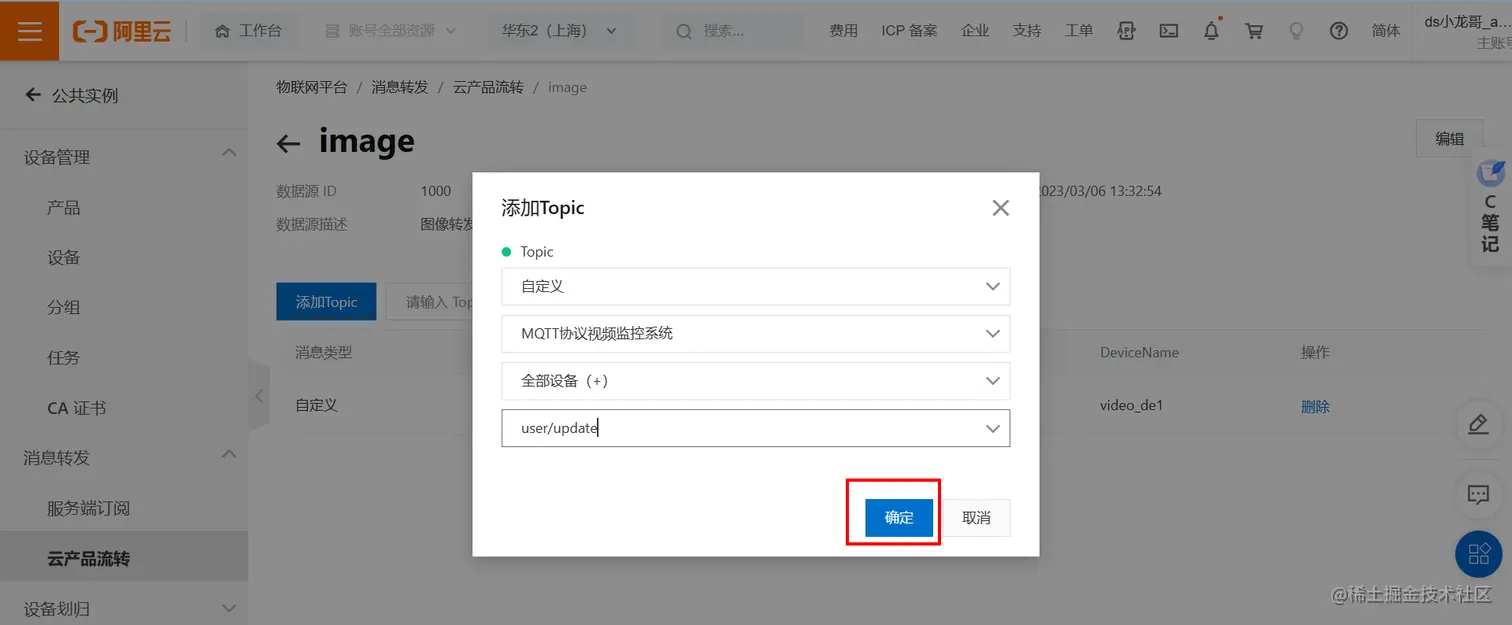Open the 工单 menu
Image resolution: width=1512 pixels, height=625 pixels.
[x=1079, y=31]
